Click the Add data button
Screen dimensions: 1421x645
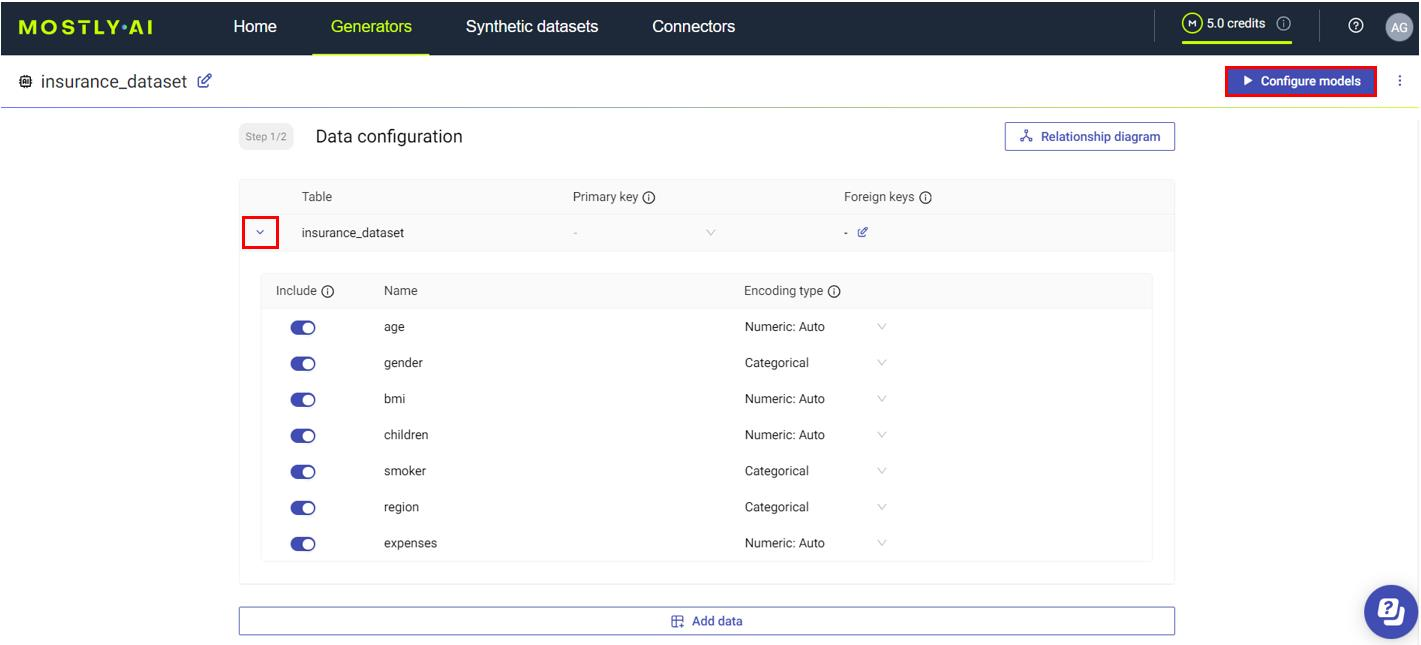(x=706, y=621)
